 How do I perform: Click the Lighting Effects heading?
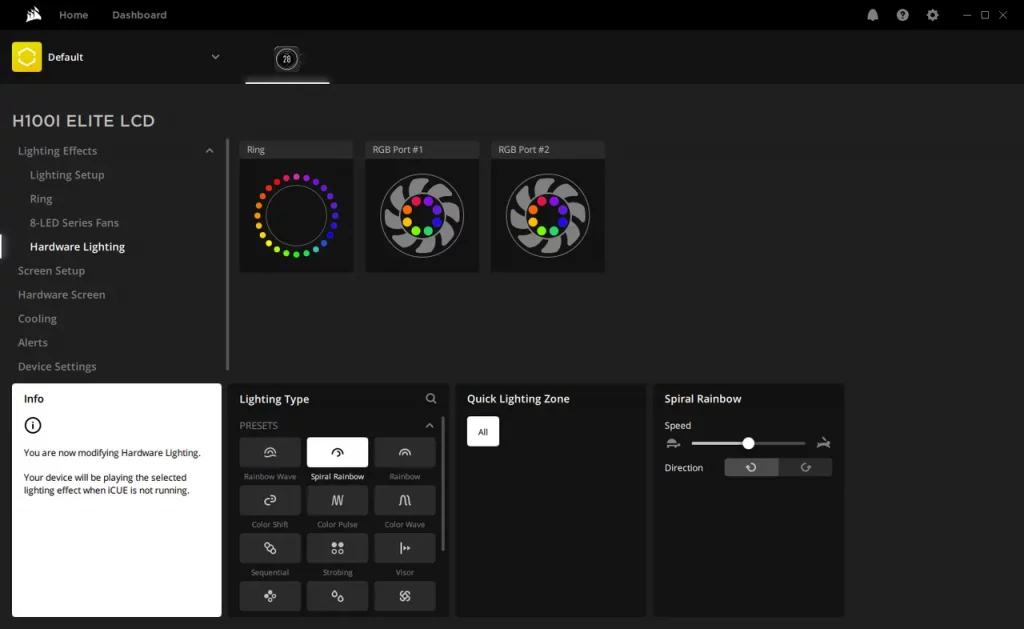(57, 151)
